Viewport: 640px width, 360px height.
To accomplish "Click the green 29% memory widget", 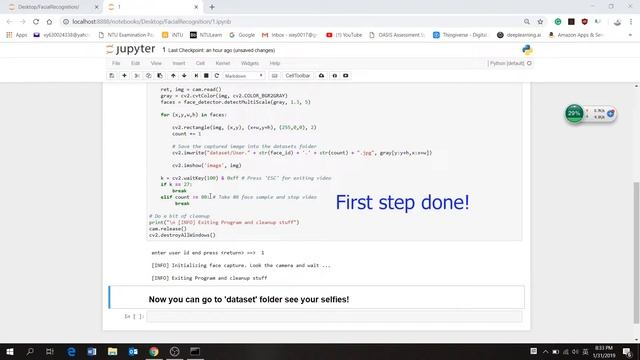I will (x=574, y=114).
